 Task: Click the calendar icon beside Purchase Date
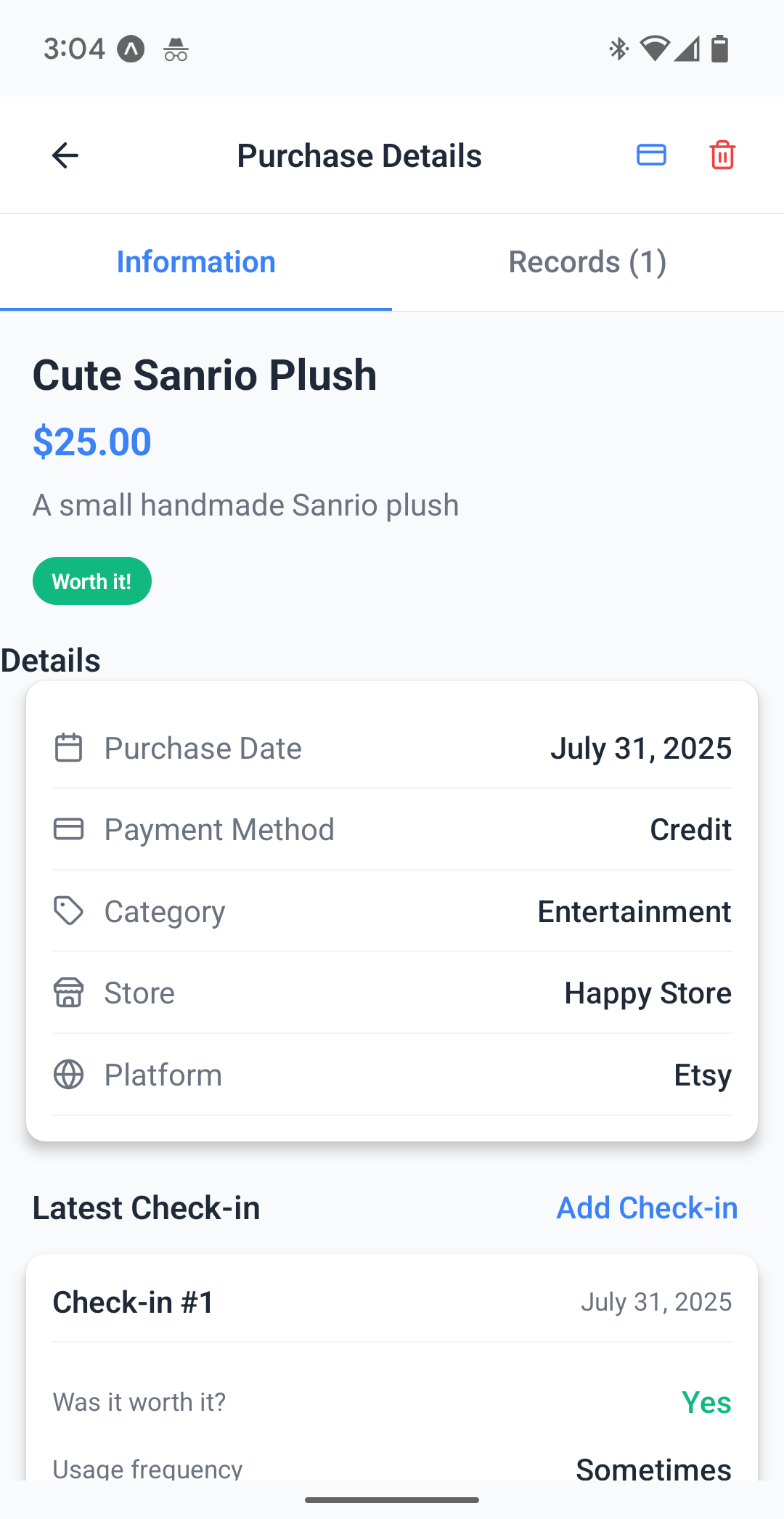tap(69, 748)
